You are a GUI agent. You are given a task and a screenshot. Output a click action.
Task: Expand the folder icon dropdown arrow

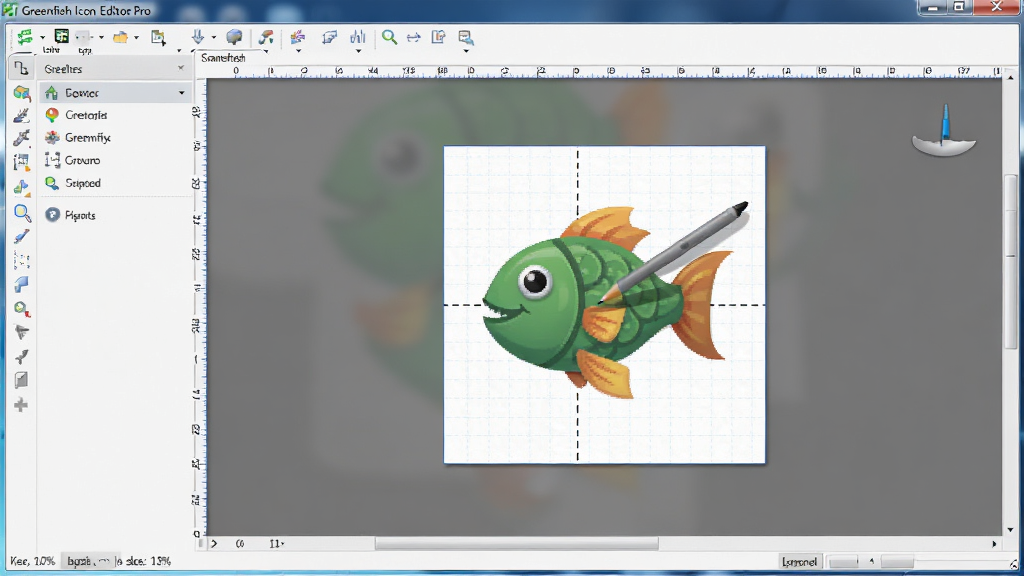[136, 38]
